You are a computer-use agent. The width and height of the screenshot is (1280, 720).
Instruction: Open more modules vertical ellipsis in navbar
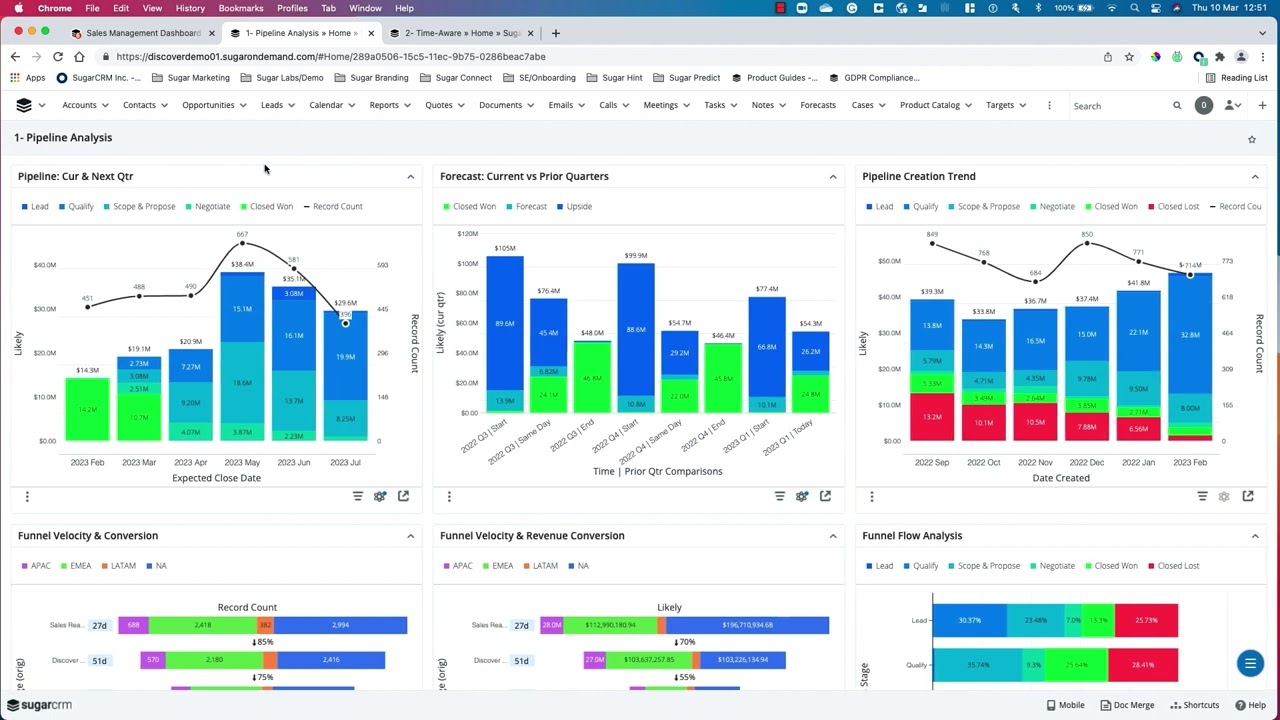(1049, 105)
